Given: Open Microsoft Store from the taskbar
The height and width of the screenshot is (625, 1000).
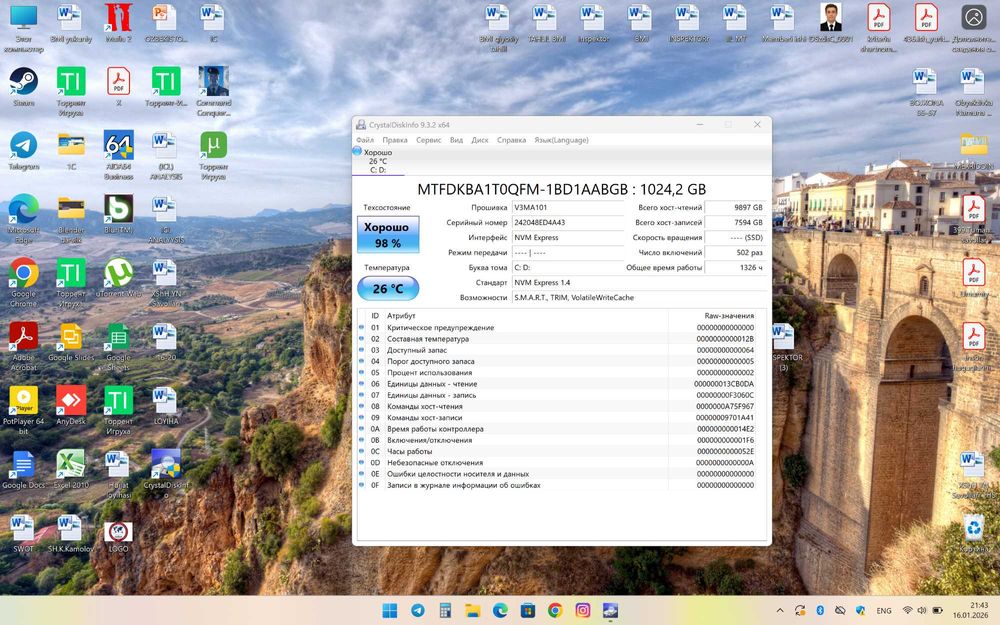Looking at the screenshot, I should coord(528,610).
